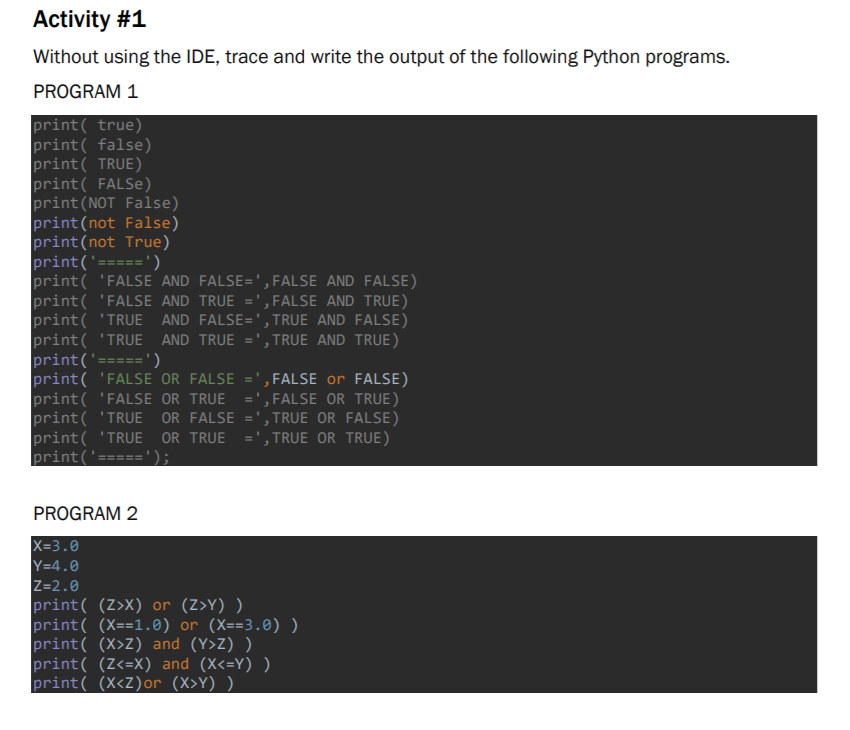Select the PROGRAM 1 label

click(85, 91)
